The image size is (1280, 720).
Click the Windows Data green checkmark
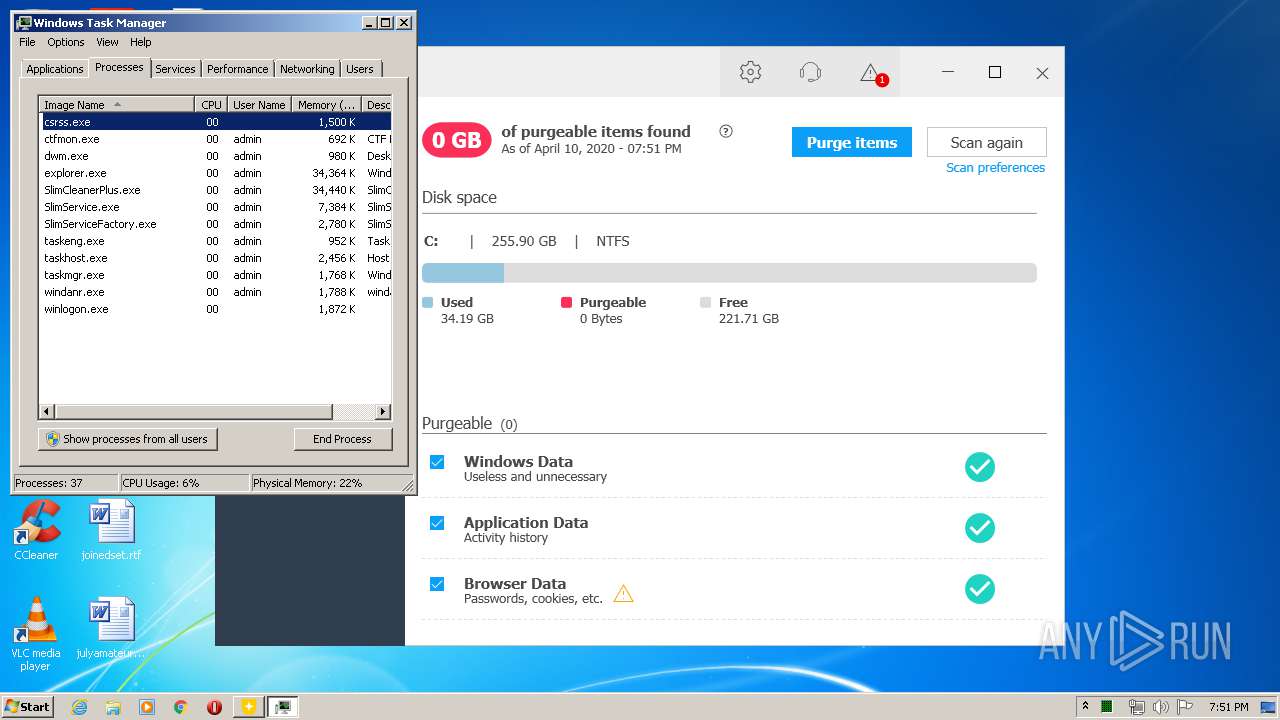tap(980, 467)
